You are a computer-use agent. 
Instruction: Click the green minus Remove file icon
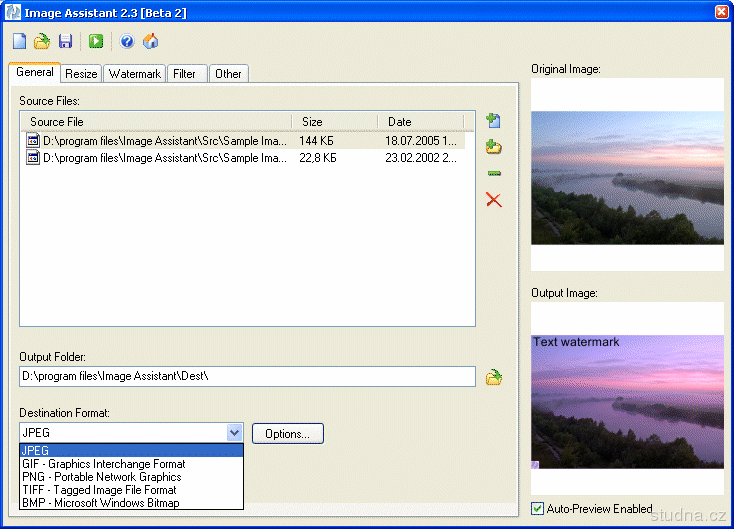[x=494, y=173]
